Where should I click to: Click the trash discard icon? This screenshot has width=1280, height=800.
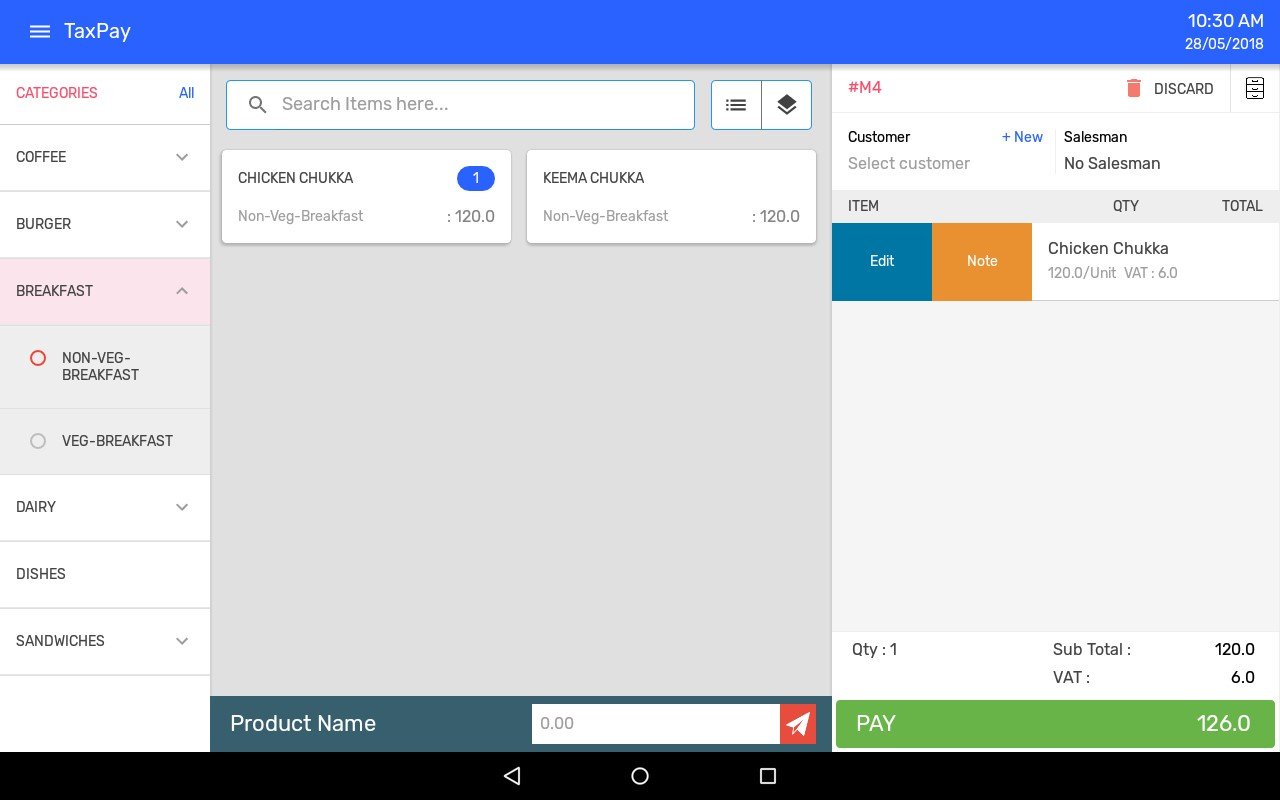1133,88
